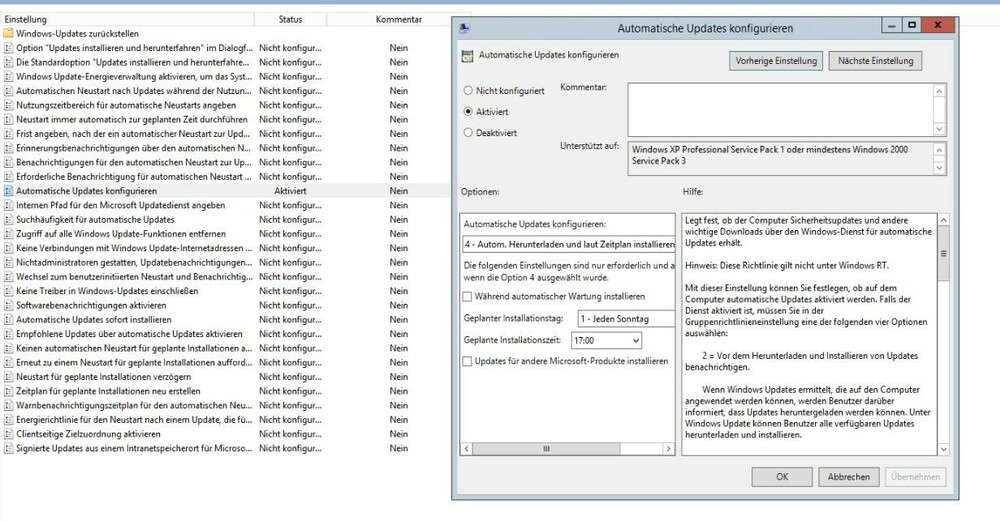Click the icon for 'Softwarebenachrichtigungen aktivieren' policy
Viewport: 1000px width, 521px height.
8,305
